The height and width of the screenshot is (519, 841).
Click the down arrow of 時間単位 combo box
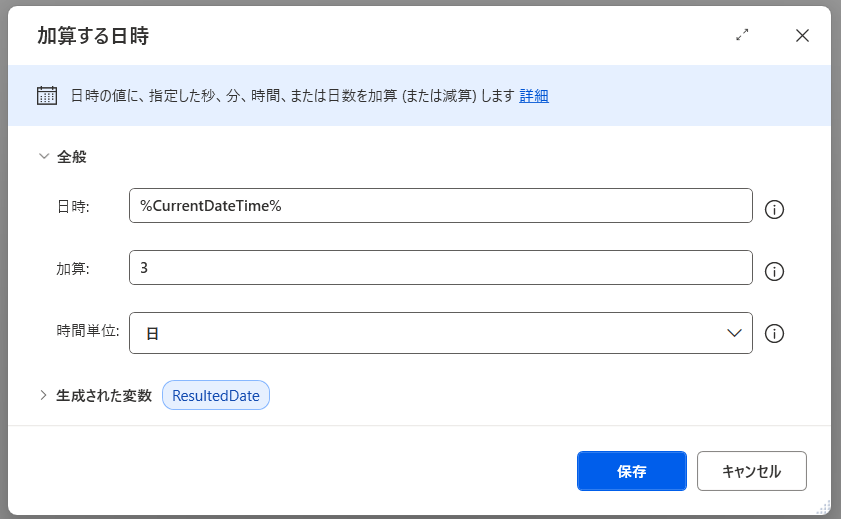734,333
